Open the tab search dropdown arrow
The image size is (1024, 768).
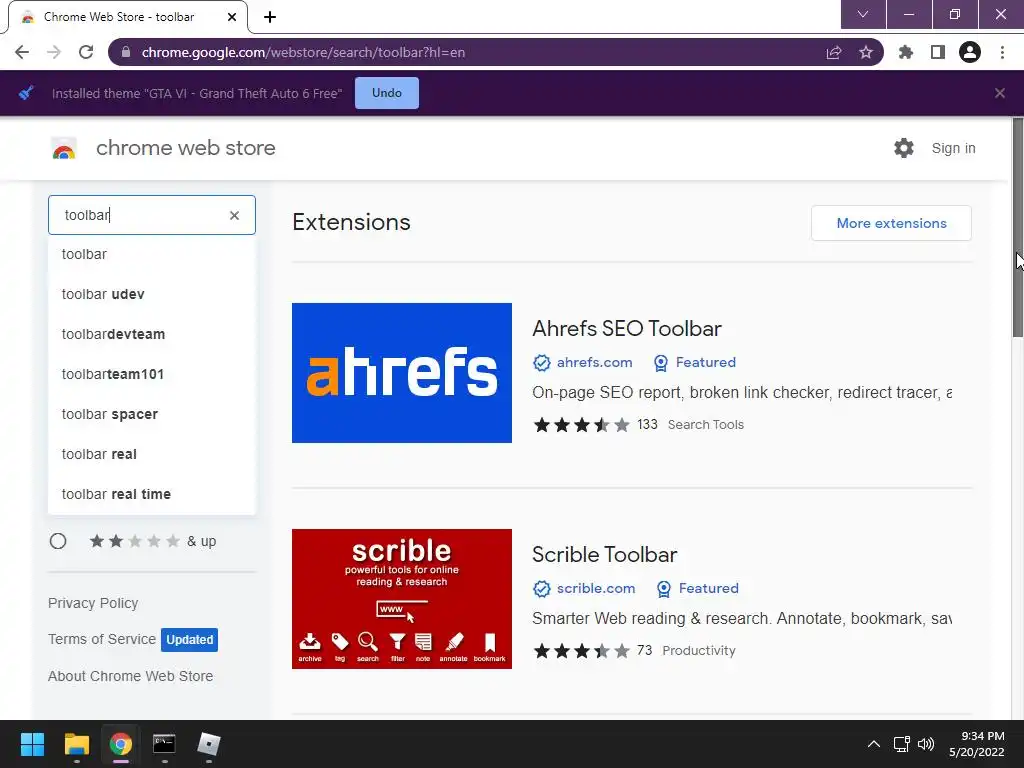[x=863, y=14]
